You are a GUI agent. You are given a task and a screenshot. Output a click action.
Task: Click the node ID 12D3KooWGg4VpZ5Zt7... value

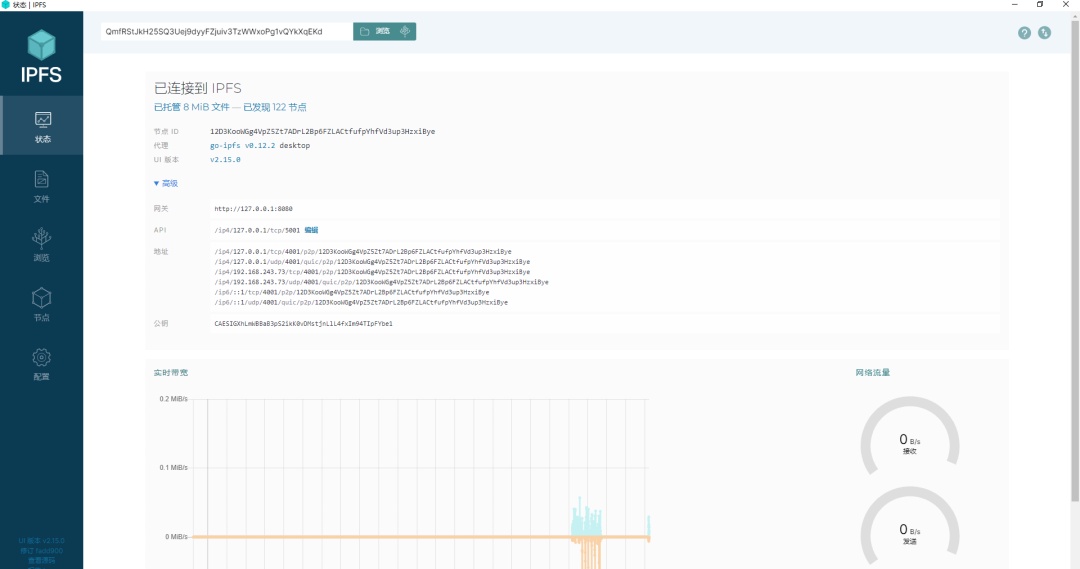point(322,131)
